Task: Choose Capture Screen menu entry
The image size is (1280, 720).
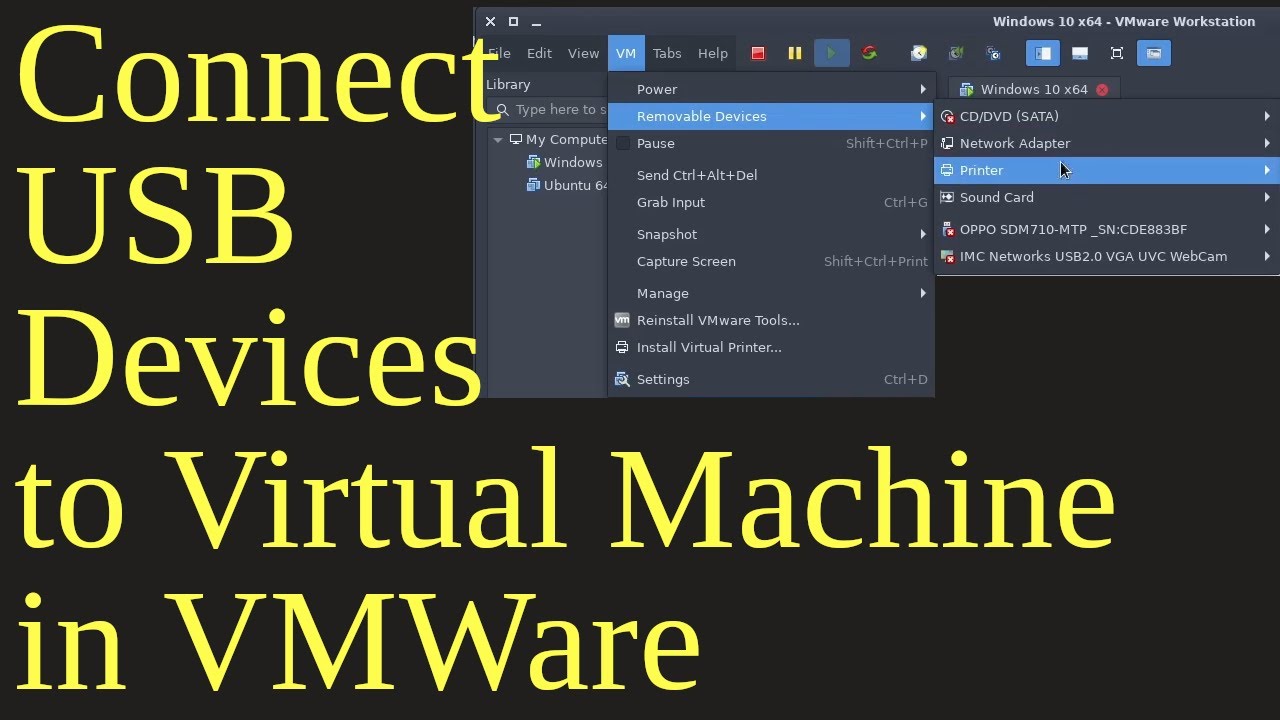Action: (x=771, y=261)
